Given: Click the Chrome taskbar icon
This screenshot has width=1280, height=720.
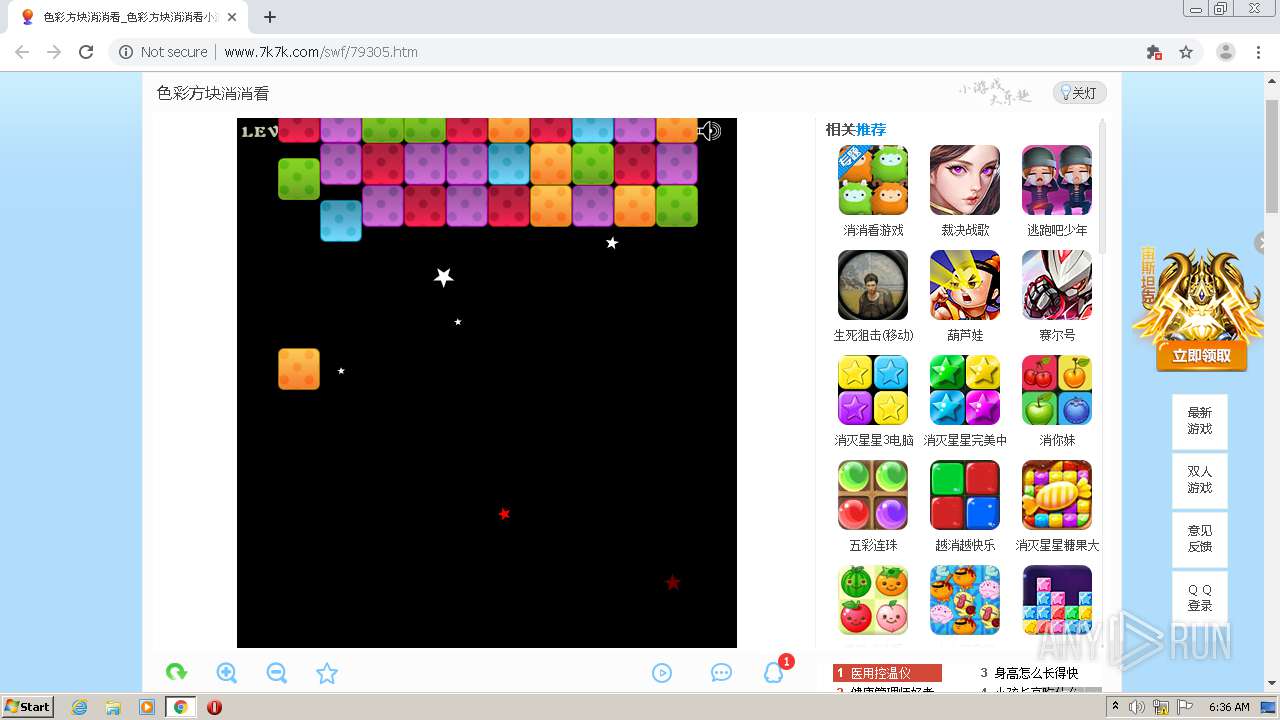Looking at the screenshot, I should click(x=180, y=707).
